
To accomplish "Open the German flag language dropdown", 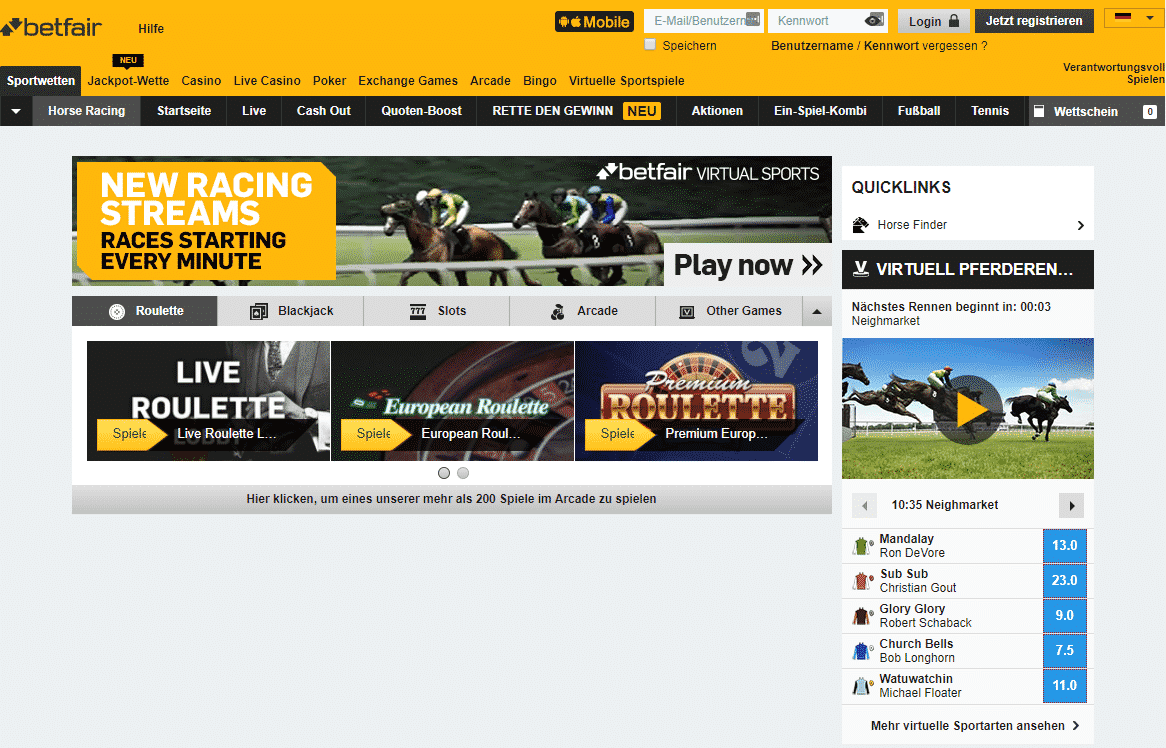I will click(x=1134, y=17).
